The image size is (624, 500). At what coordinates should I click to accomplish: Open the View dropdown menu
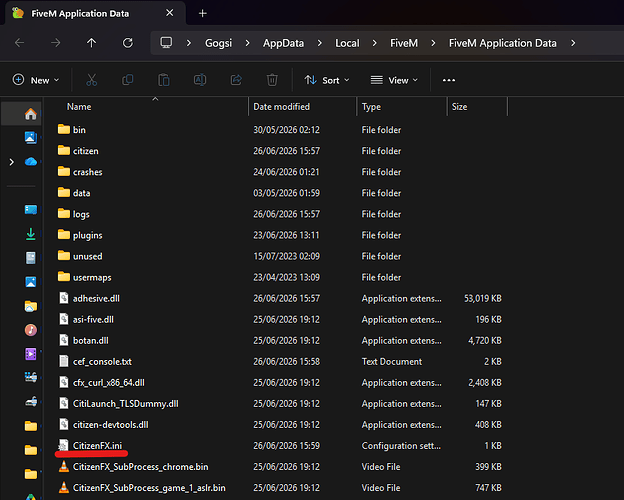click(394, 80)
